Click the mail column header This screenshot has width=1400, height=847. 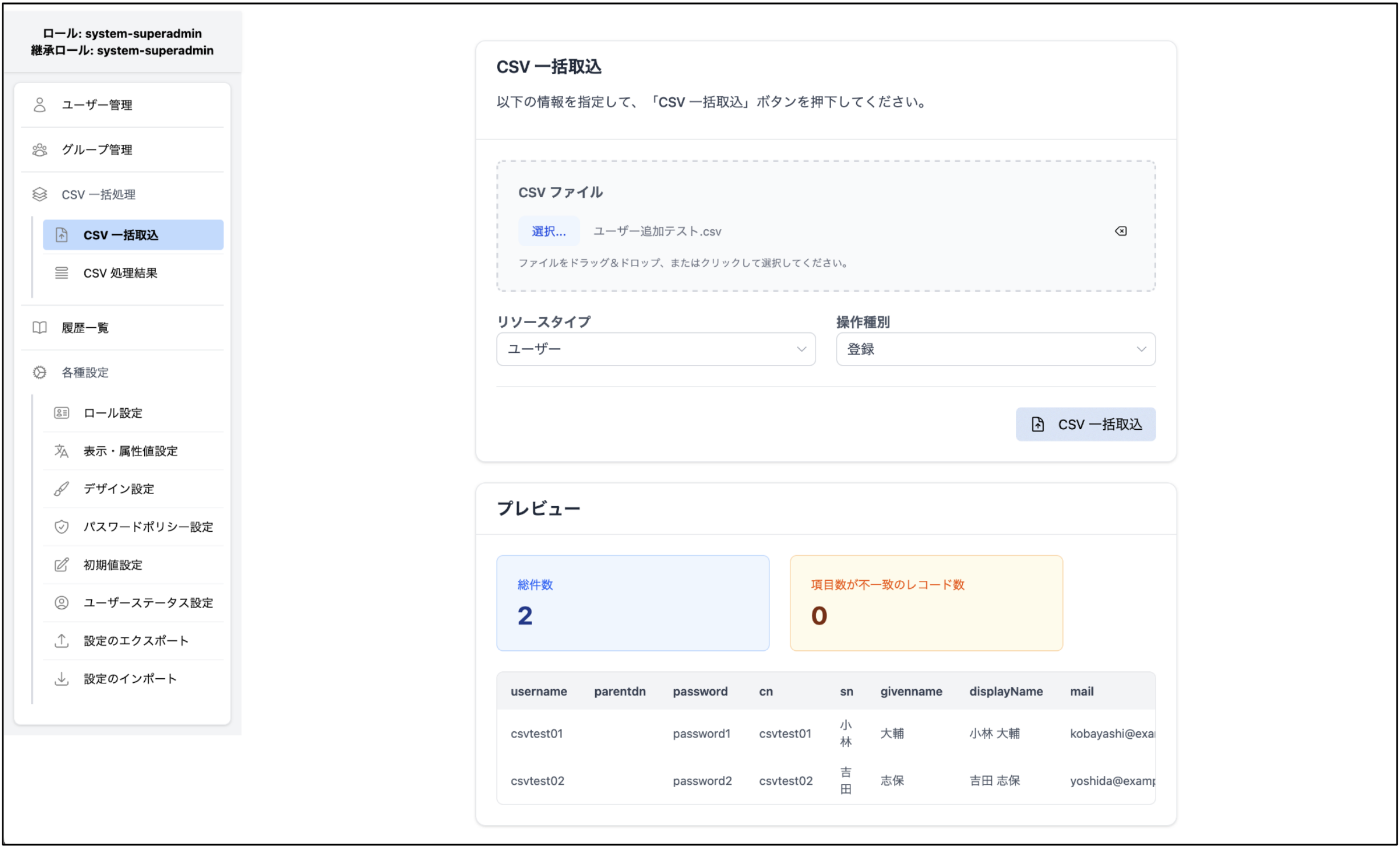tap(1081, 691)
